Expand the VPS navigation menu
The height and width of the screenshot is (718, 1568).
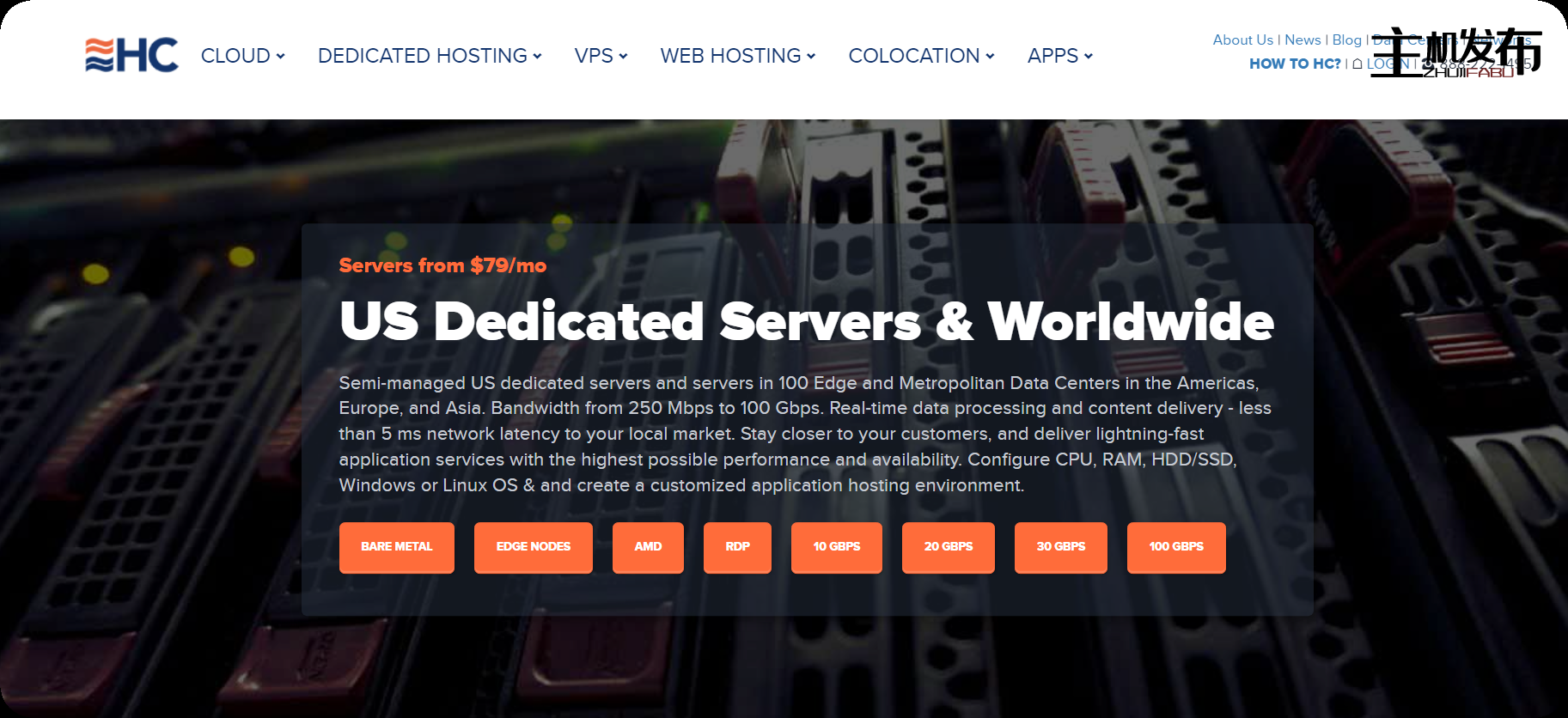click(601, 56)
